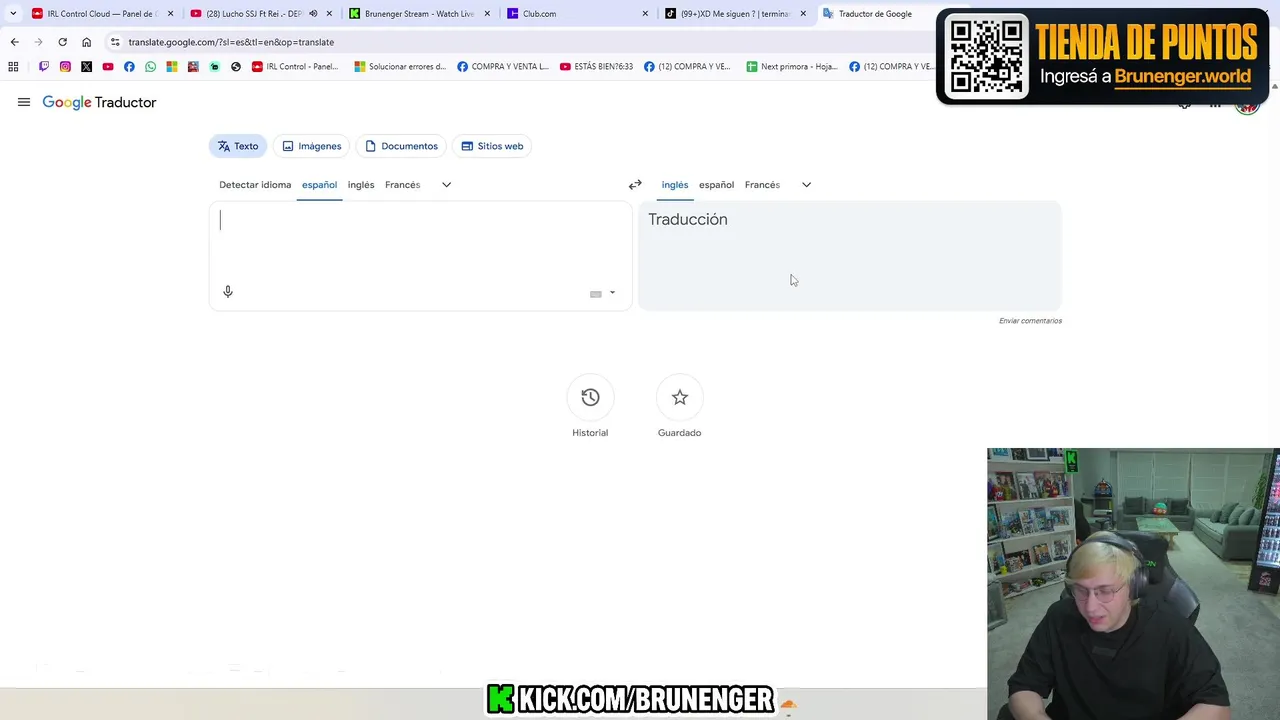
Task: Open the Instagram bookmark icon
Action: tap(65, 67)
